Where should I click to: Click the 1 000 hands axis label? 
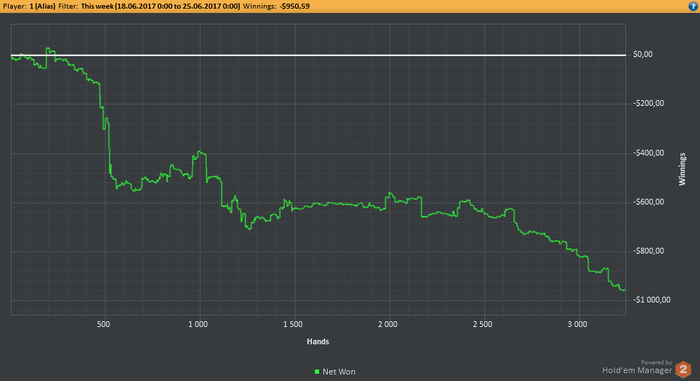[198, 324]
